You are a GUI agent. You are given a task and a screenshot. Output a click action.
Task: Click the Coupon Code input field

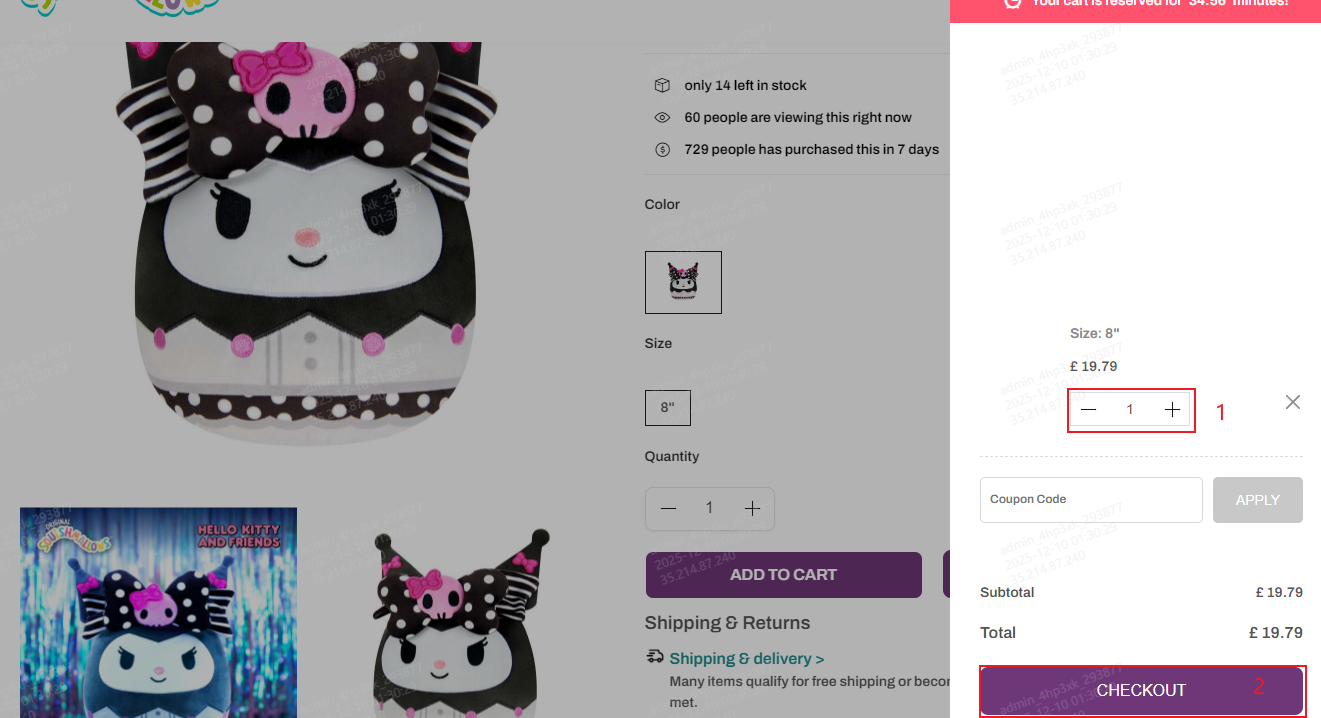(1091, 500)
